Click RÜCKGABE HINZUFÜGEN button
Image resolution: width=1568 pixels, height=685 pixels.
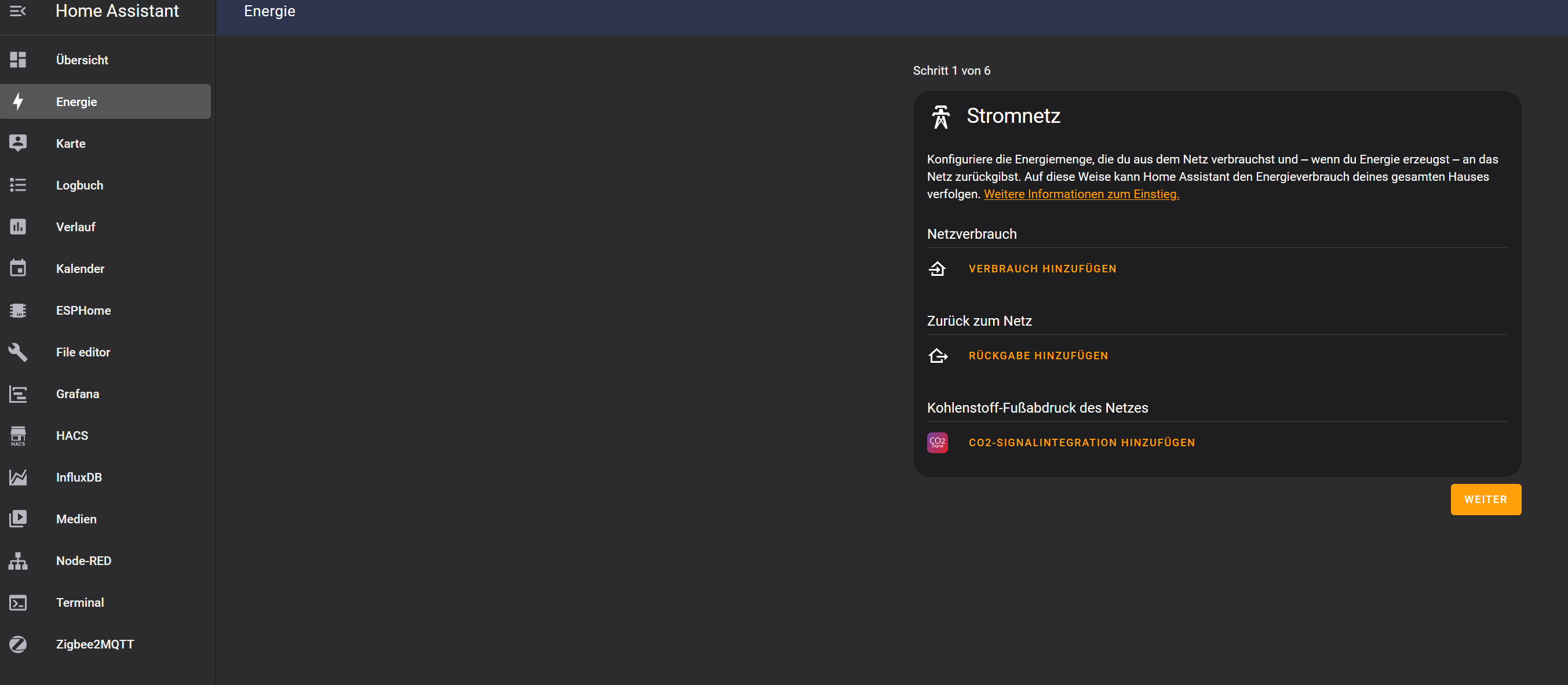(x=1038, y=356)
